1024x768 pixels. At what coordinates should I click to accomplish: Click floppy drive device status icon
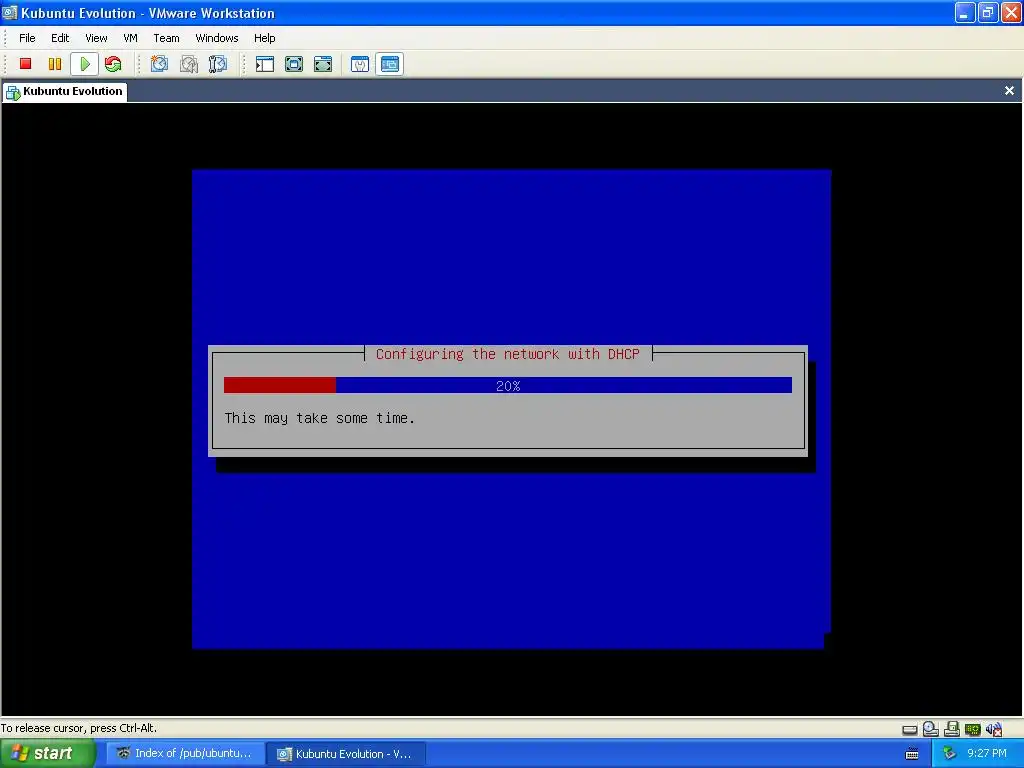pos(952,729)
